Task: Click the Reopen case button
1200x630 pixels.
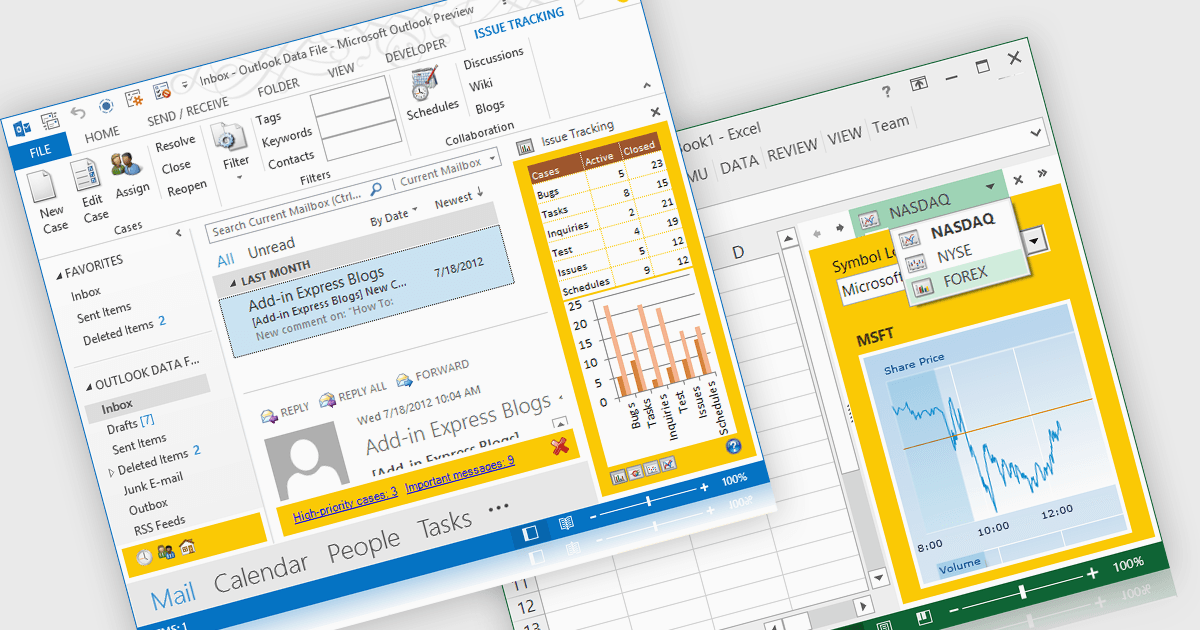Action: [187, 189]
